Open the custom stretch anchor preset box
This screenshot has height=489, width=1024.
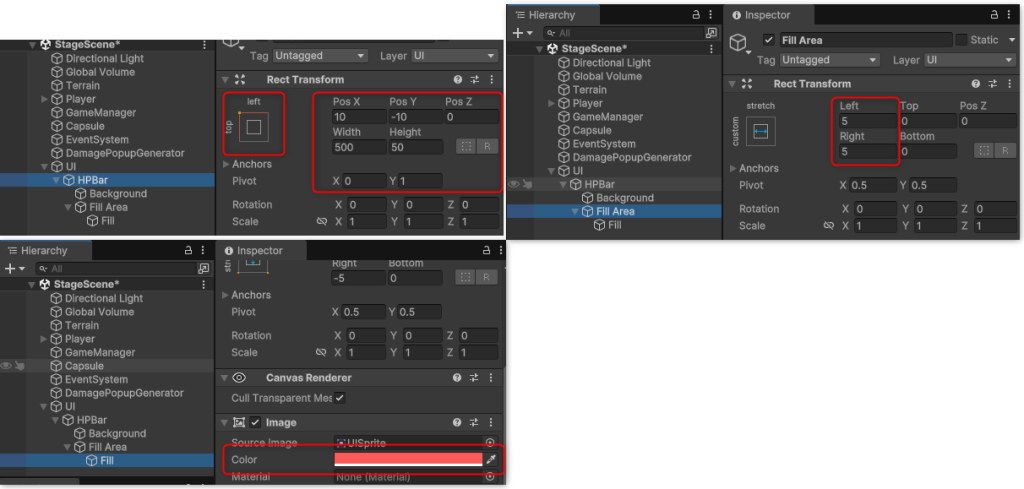[x=761, y=132]
